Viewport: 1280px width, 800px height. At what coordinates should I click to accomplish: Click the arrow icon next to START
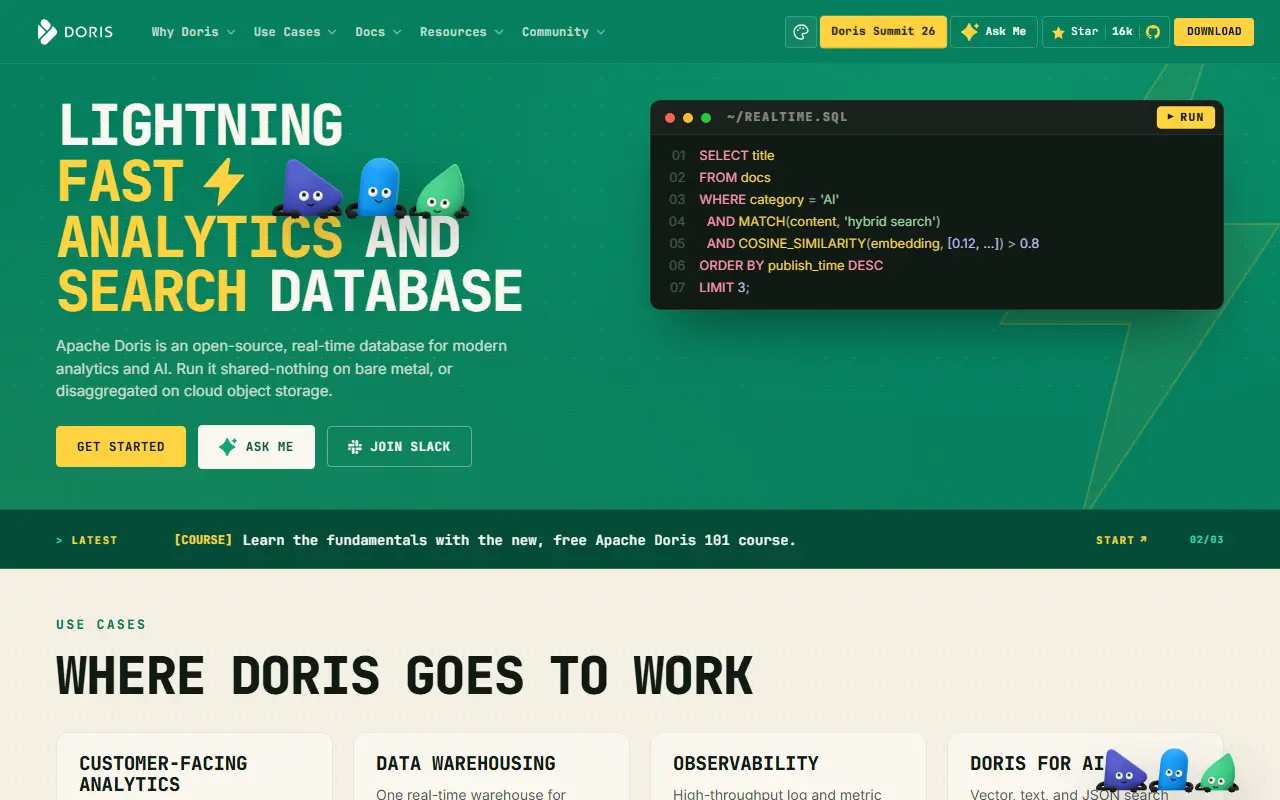(1143, 540)
